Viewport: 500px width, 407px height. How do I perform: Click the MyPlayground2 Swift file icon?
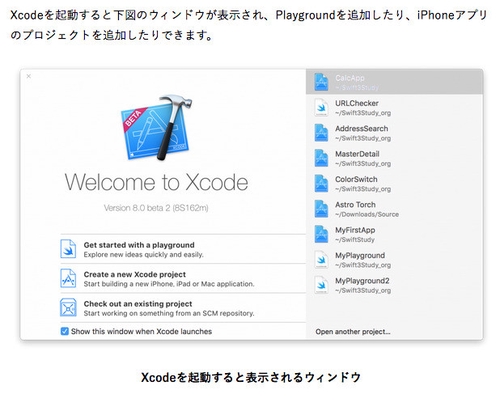[321, 285]
